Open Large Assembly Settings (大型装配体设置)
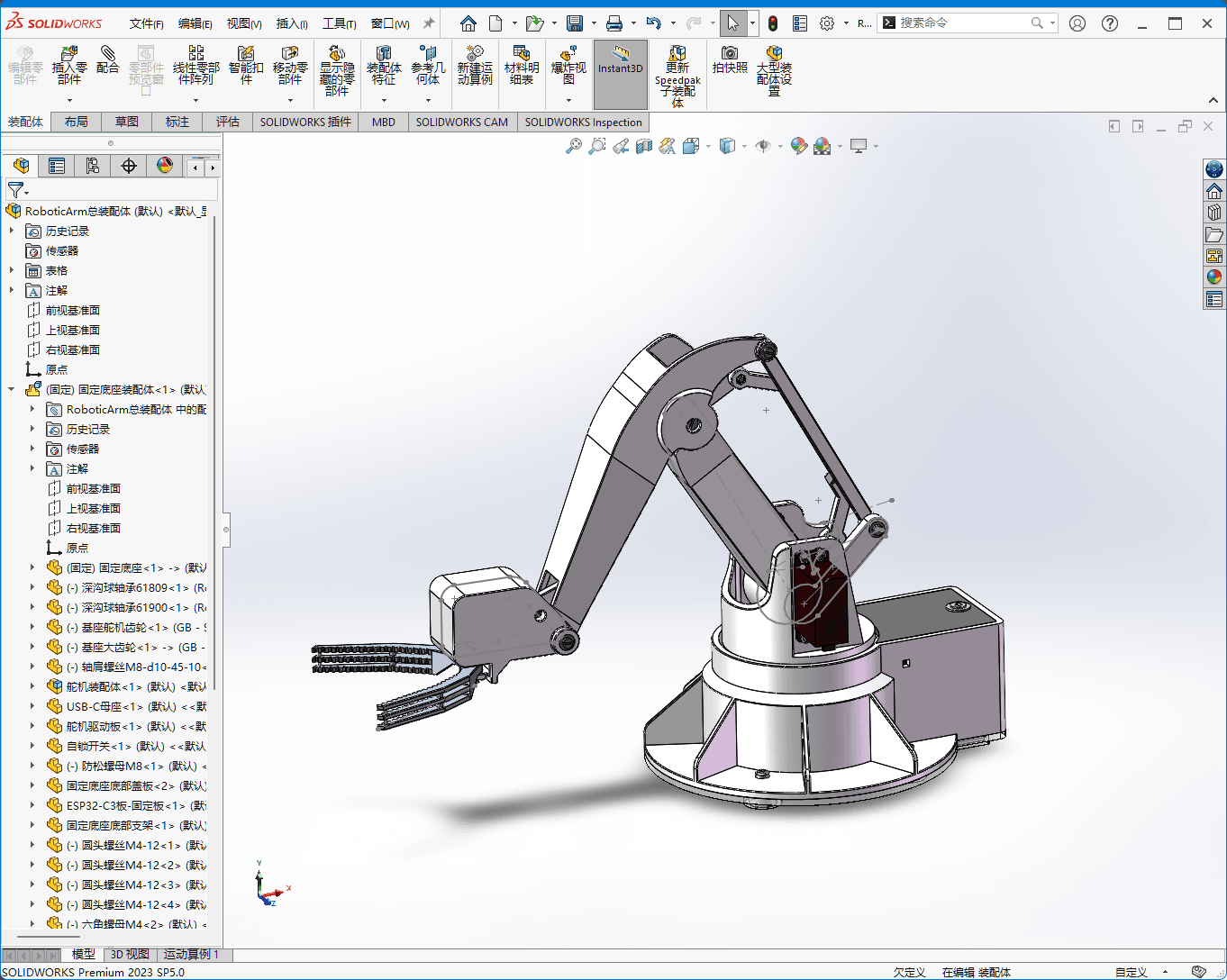The image size is (1227, 980). (774, 70)
